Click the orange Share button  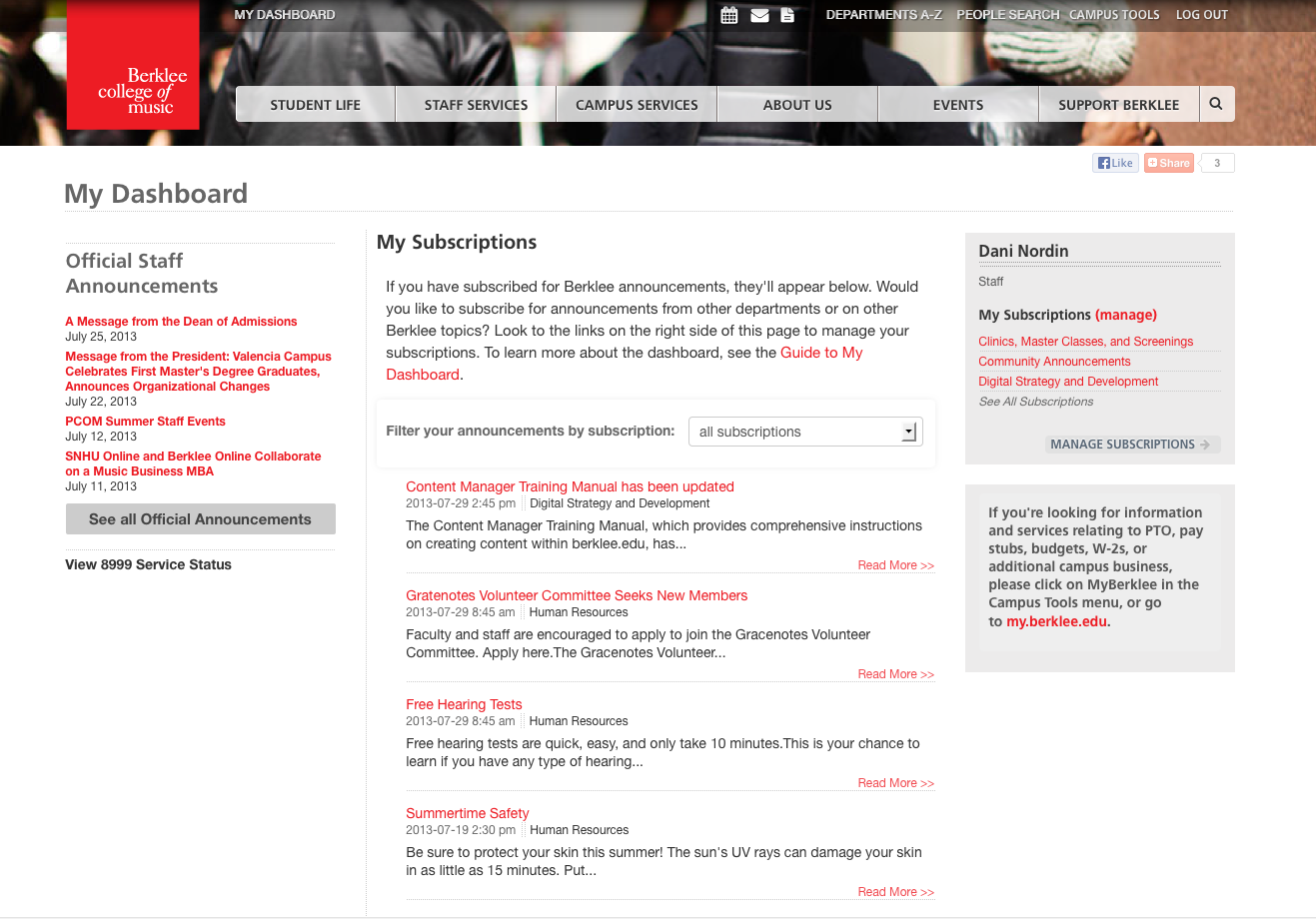[1169, 163]
